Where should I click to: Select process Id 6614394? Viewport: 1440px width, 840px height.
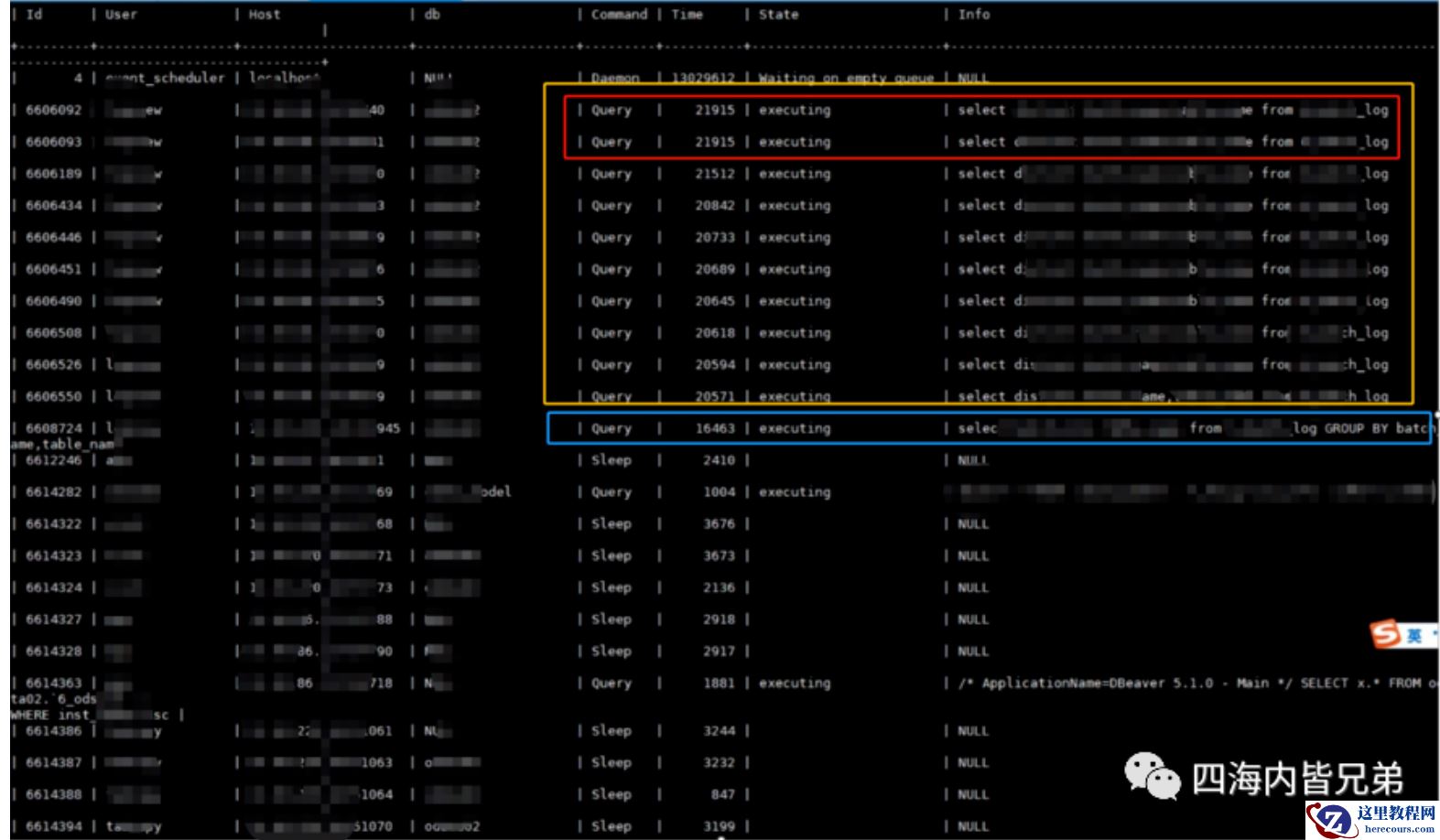coord(53,826)
